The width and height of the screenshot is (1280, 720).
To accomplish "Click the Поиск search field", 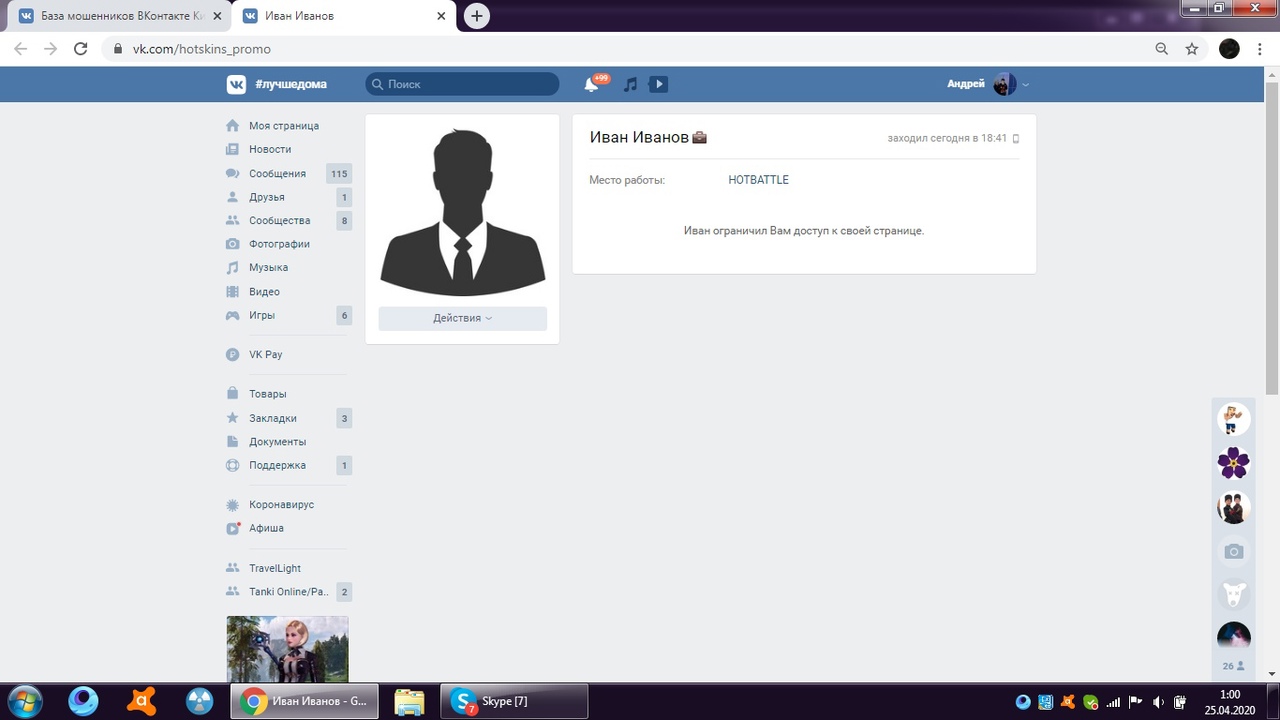I will point(462,85).
